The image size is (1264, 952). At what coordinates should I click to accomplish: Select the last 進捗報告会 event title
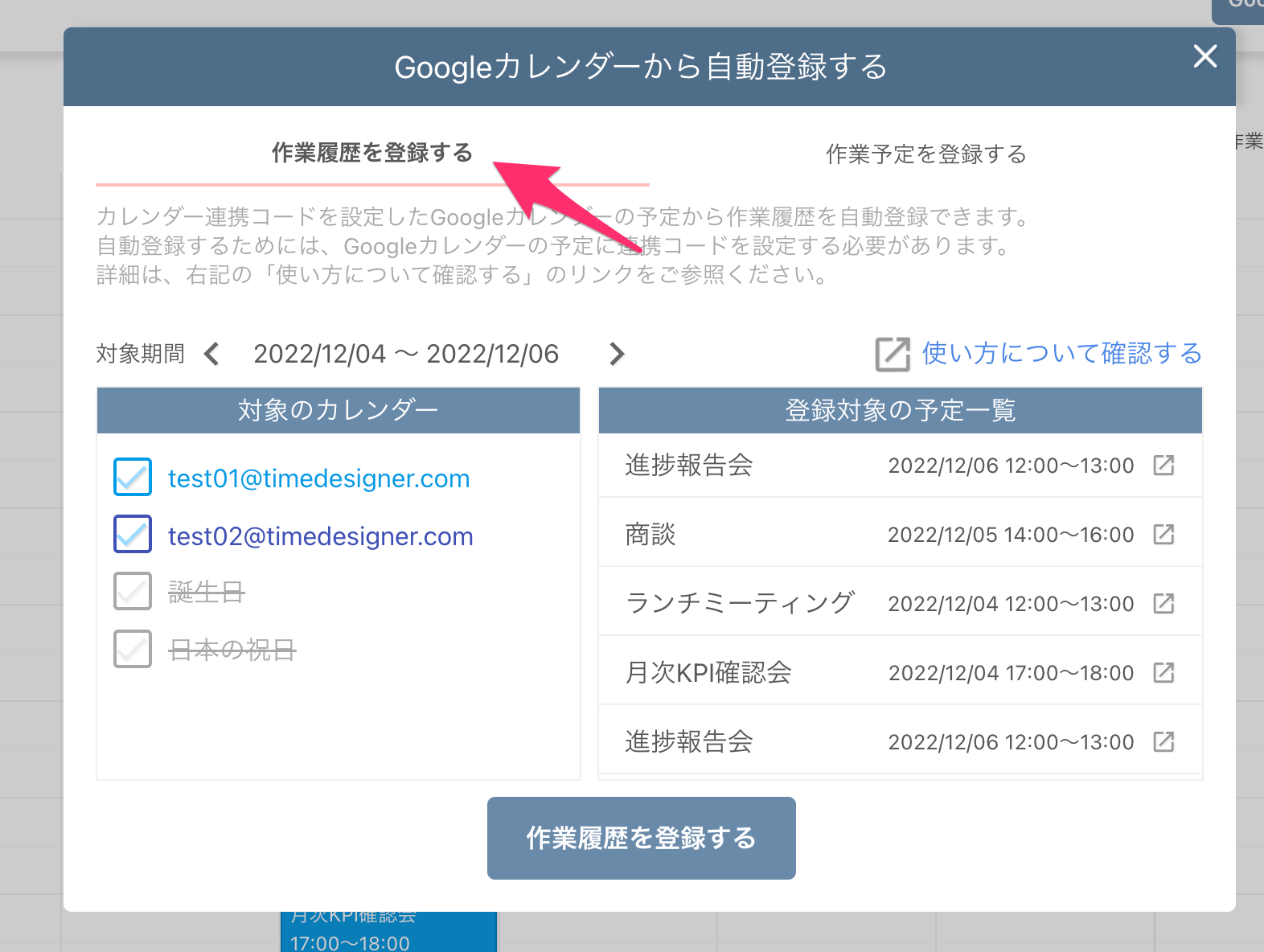(x=689, y=741)
